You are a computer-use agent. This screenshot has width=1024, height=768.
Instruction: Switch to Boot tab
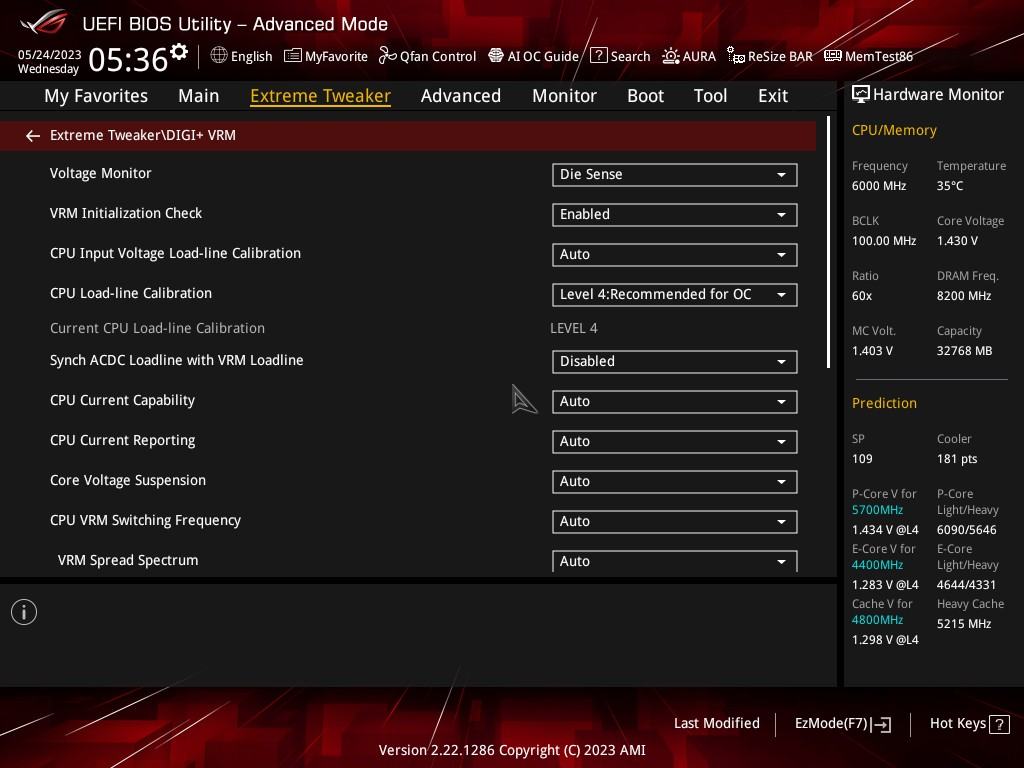click(645, 95)
